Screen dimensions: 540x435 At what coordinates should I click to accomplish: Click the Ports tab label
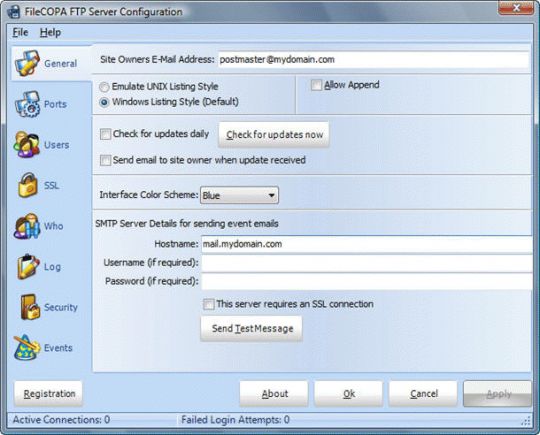pyautogui.click(x=55, y=104)
